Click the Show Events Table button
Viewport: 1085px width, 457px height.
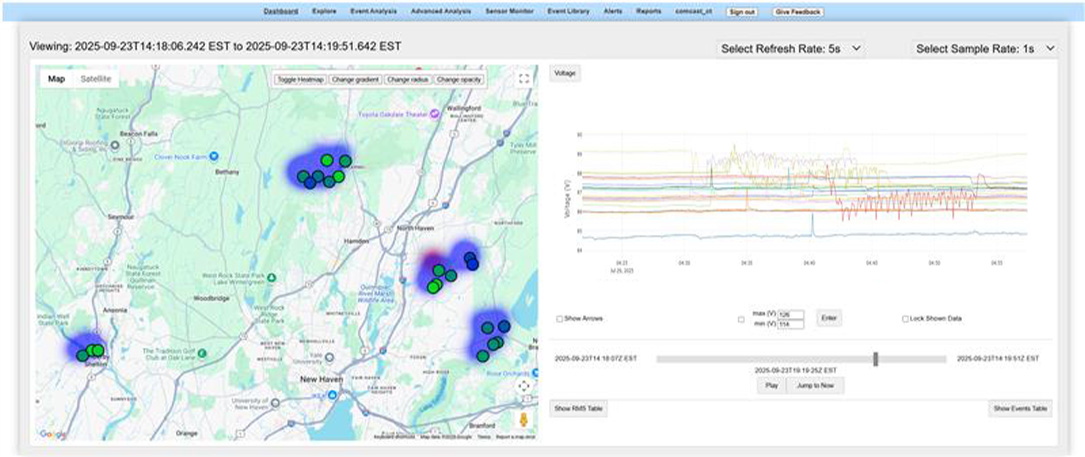coord(1020,408)
